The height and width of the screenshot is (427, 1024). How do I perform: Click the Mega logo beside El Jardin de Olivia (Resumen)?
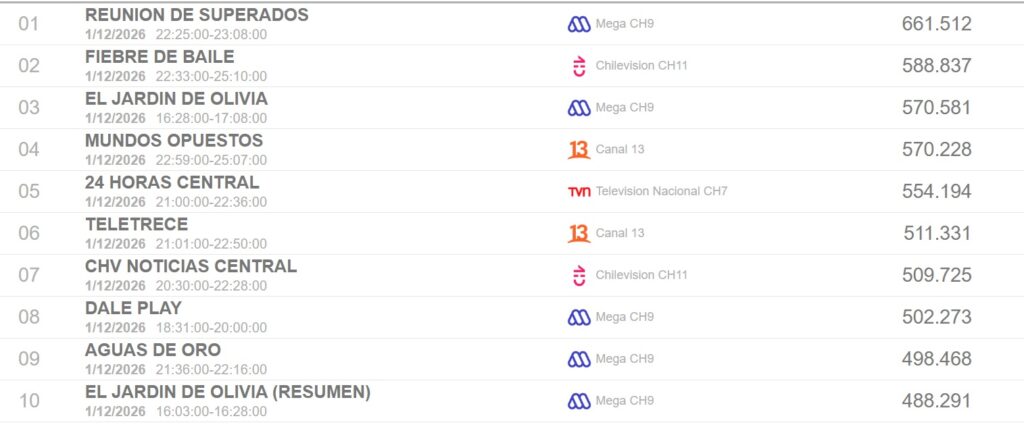coord(579,401)
